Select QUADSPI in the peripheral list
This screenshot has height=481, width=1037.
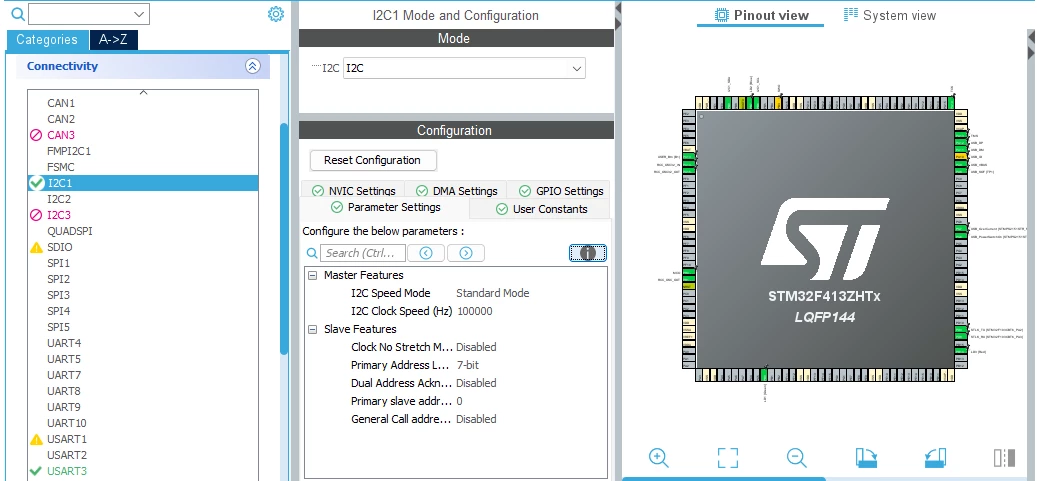coord(69,231)
